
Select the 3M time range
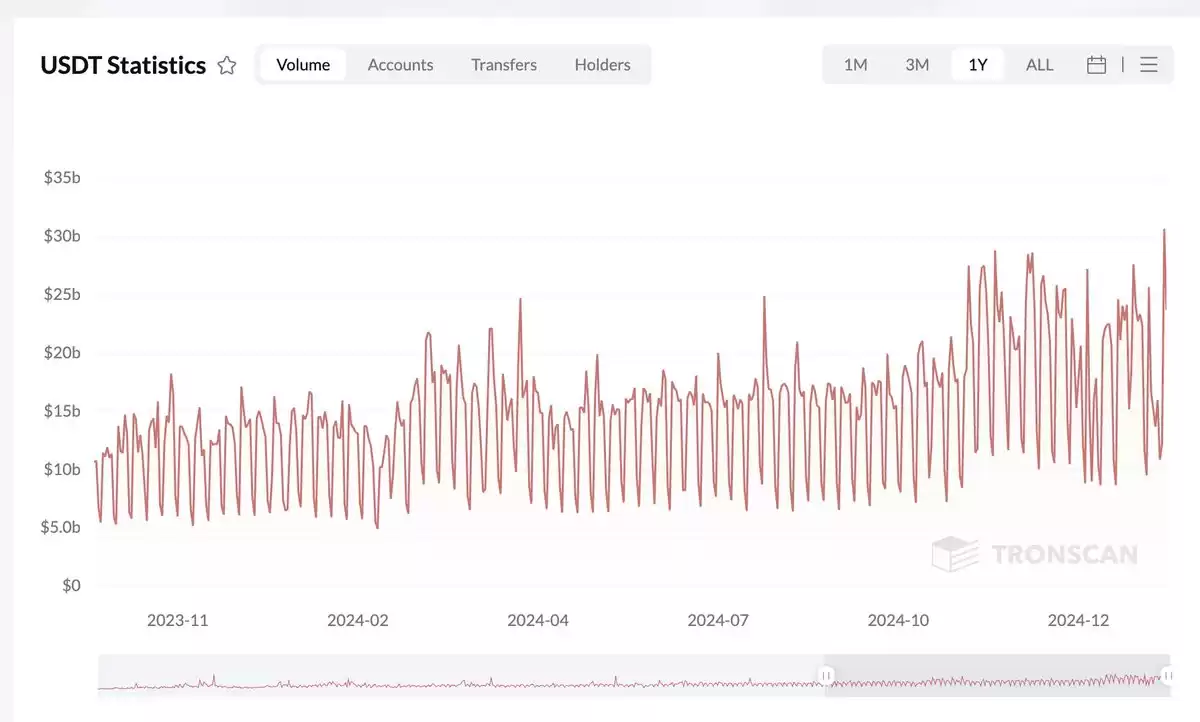[x=917, y=65]
